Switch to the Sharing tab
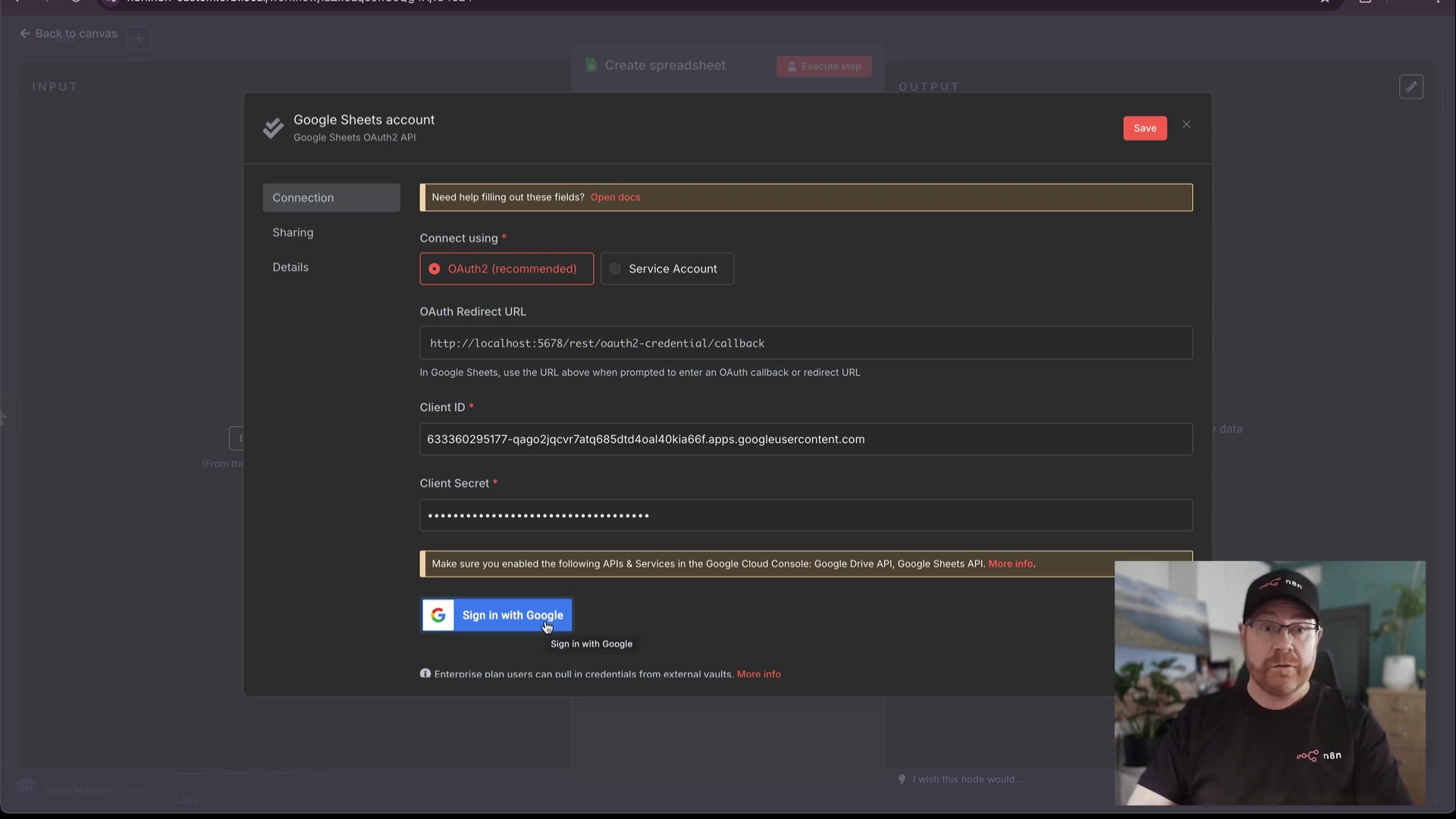Image resolution: width=1456 pixels, height=819 pixels. 293,232
